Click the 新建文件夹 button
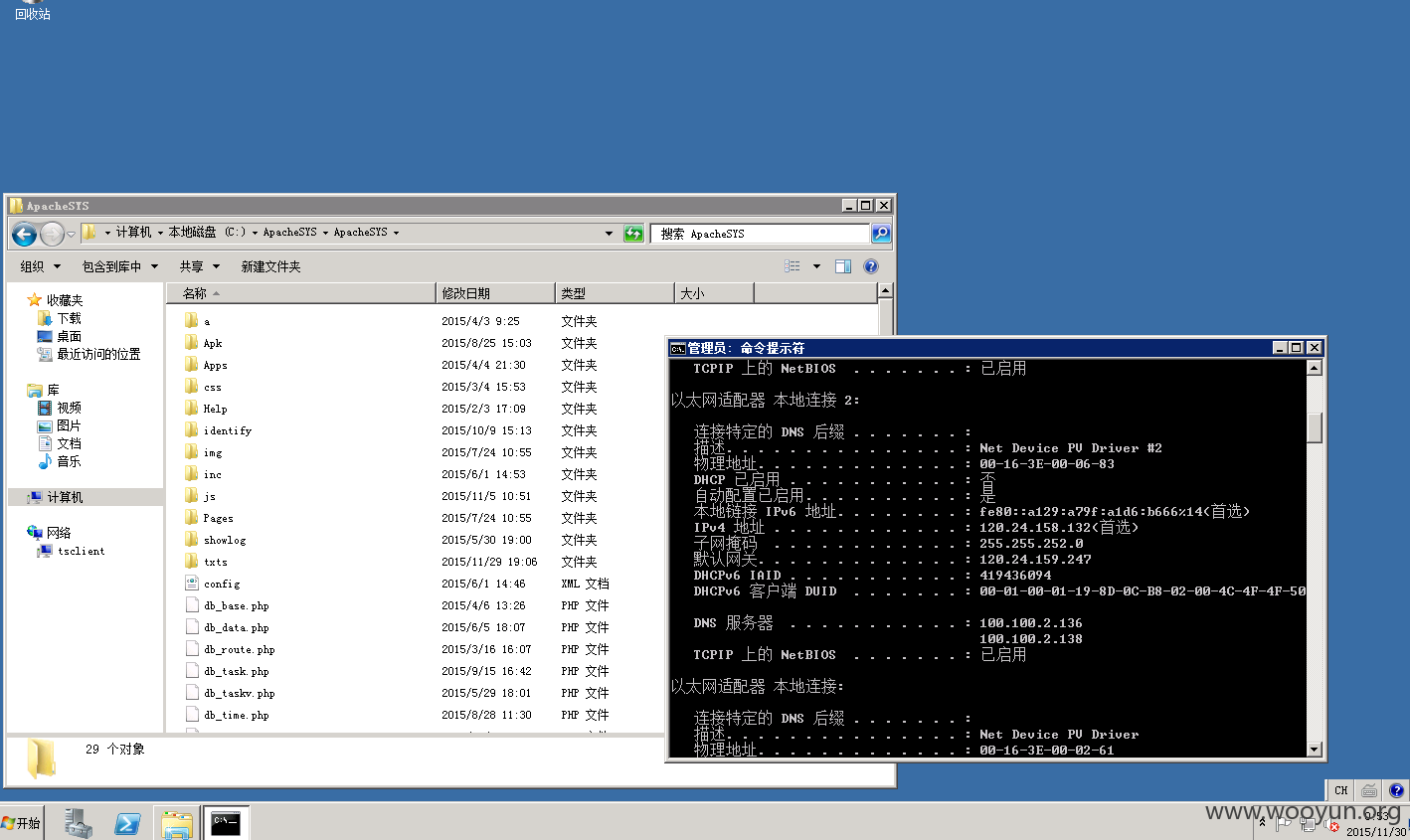The image size is (1410, 840). click(x=270, y=266)
